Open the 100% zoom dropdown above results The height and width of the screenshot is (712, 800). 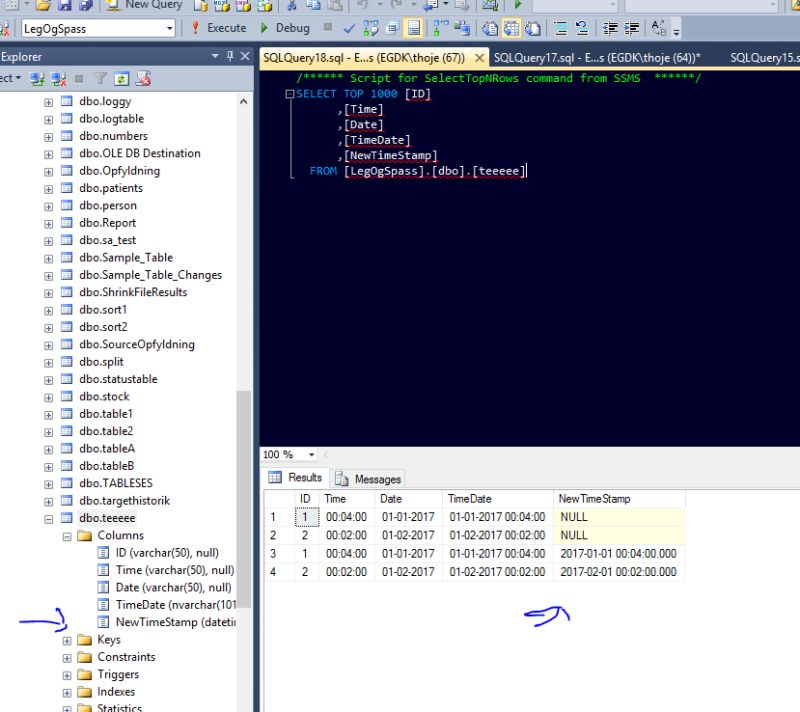pos(311,454)
